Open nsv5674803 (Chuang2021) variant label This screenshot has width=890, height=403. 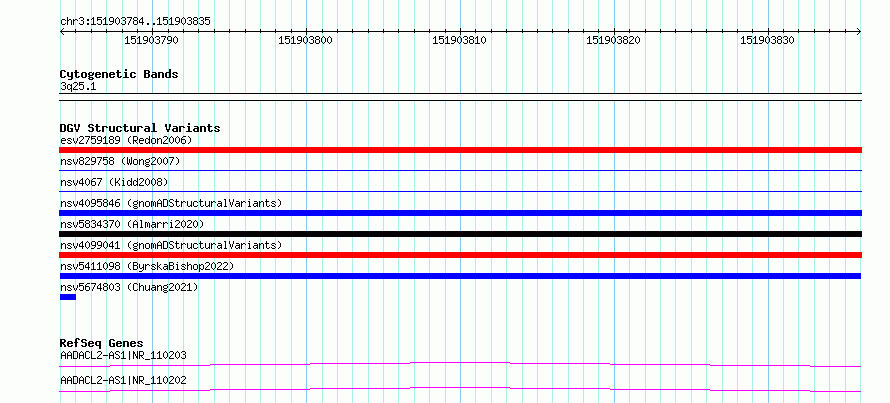point(129,287)
